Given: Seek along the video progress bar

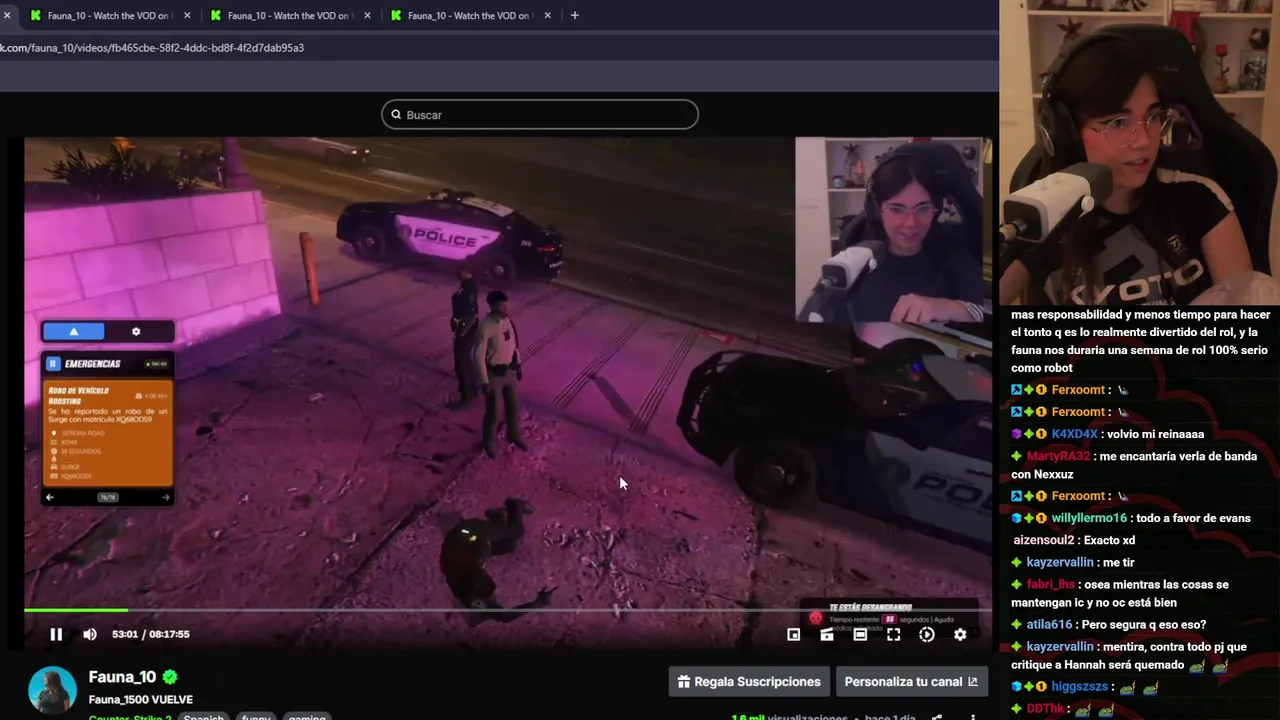Looking at the screenshot, I should click(x=508, y=609).
